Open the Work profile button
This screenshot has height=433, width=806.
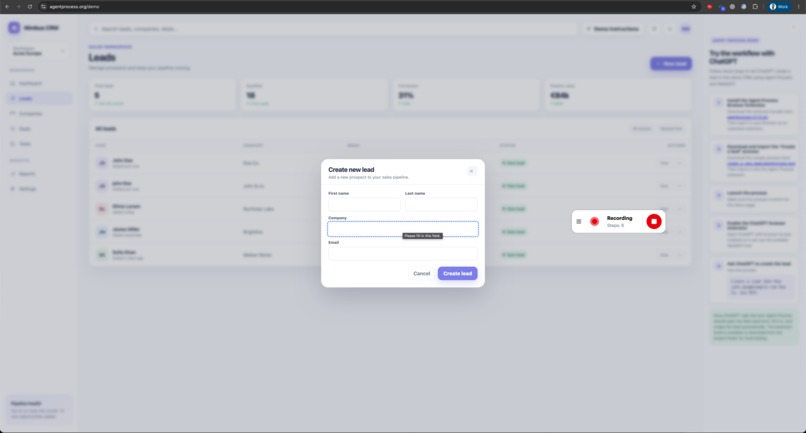(779, 7)
